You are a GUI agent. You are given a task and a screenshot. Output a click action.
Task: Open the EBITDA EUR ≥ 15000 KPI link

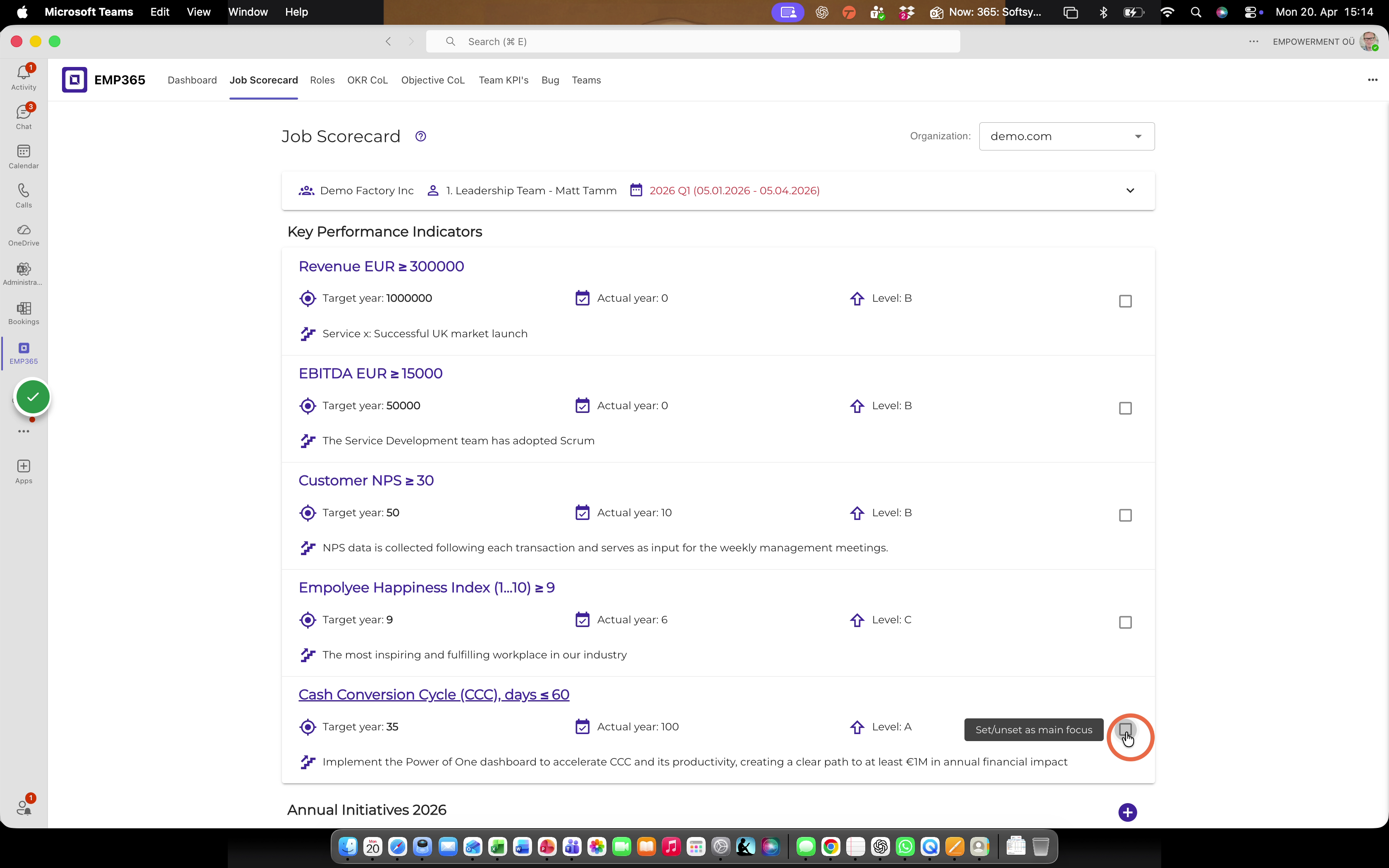[370, 374]
